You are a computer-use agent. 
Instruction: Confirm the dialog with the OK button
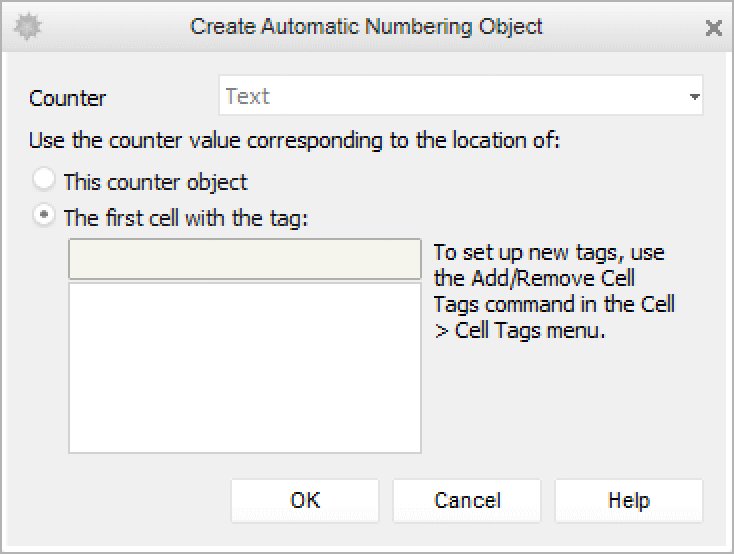[305, 500]
